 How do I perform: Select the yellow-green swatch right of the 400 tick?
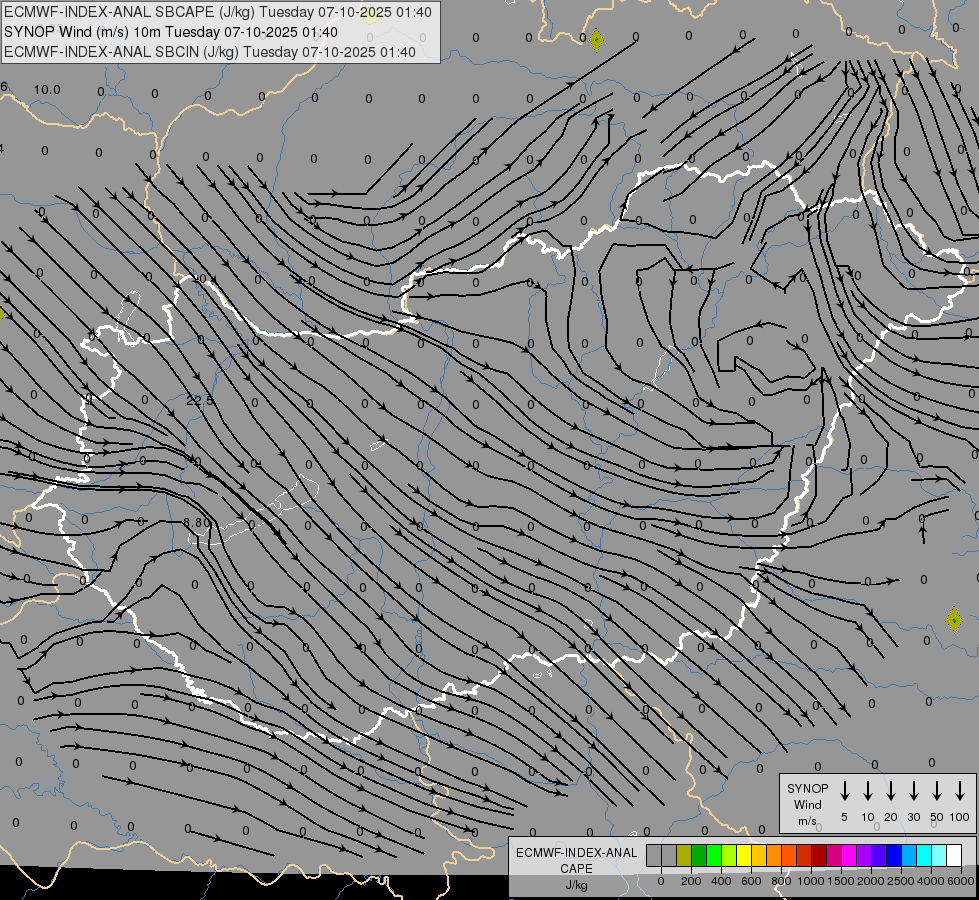(x=729, y=855)
